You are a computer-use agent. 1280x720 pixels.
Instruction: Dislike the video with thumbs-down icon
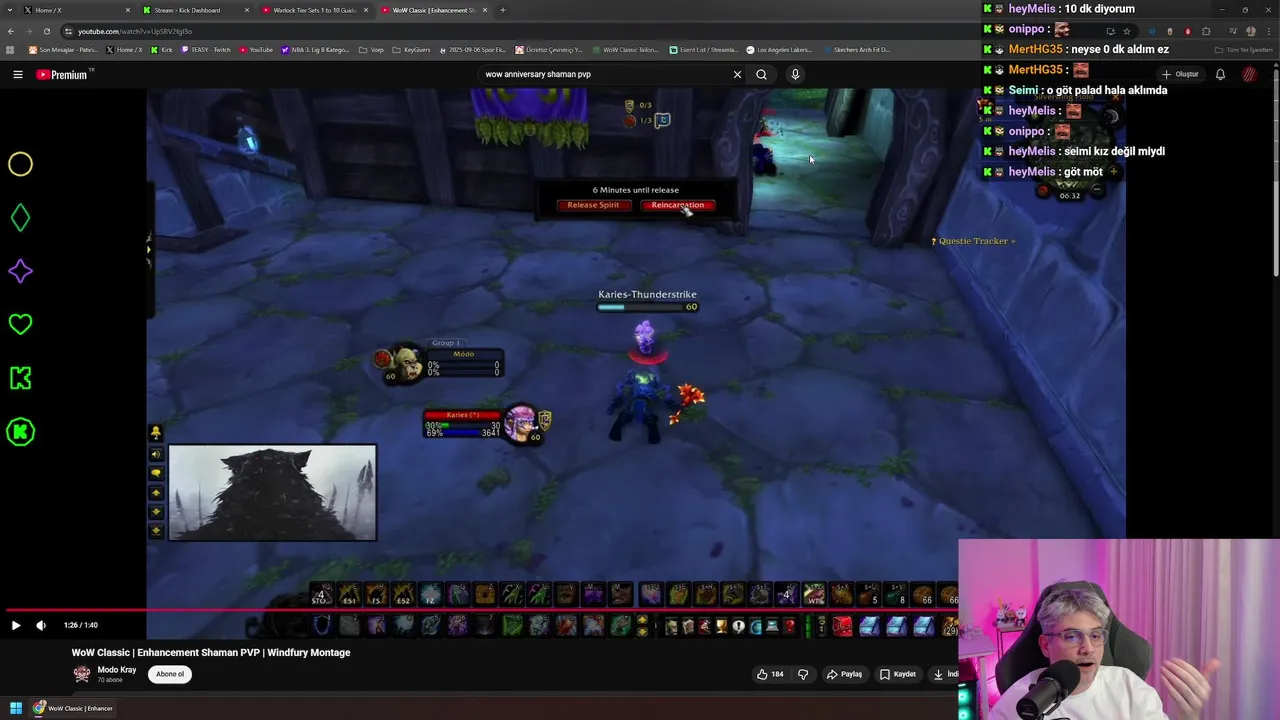(x=803, y=674)
